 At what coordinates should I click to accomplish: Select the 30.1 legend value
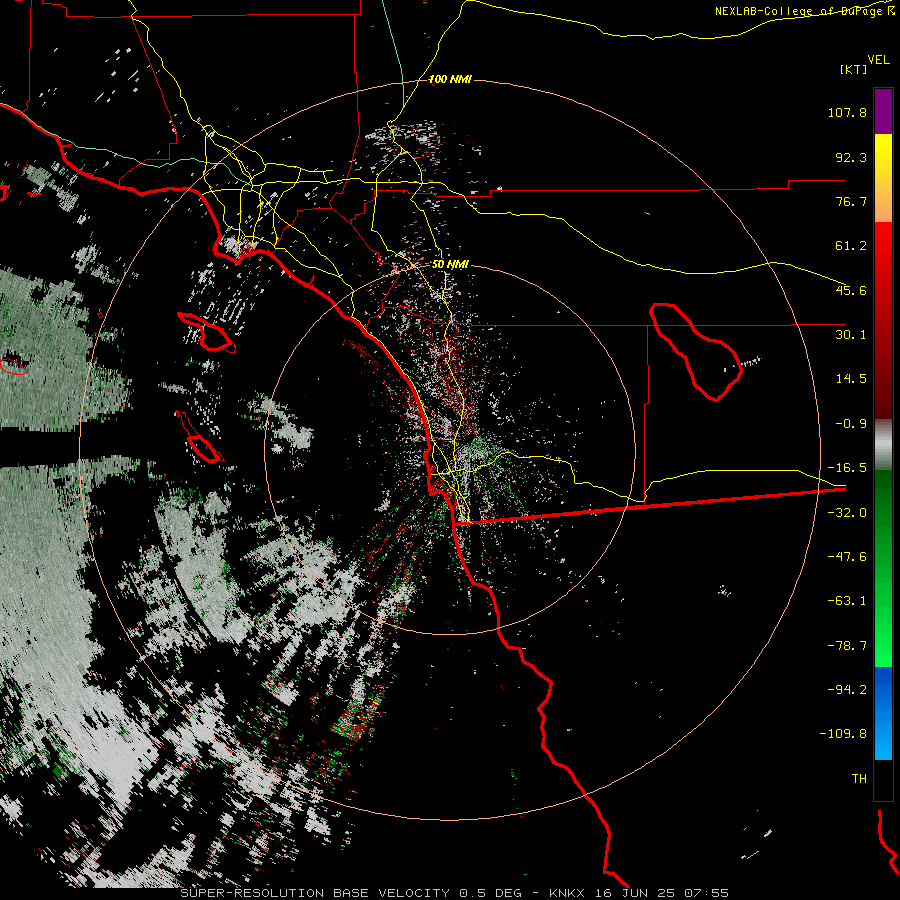(851, 335)
